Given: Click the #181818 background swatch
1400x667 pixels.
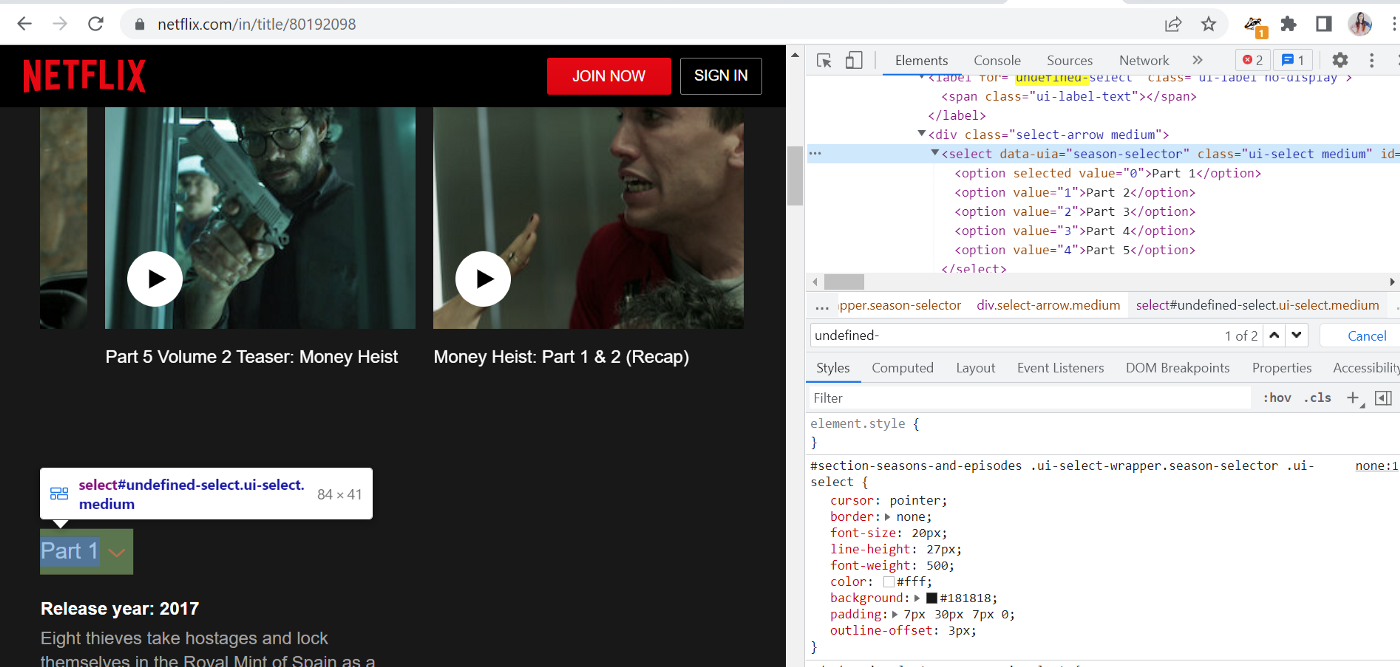Looking at the screenshot, I should click(x=931, y=598).
